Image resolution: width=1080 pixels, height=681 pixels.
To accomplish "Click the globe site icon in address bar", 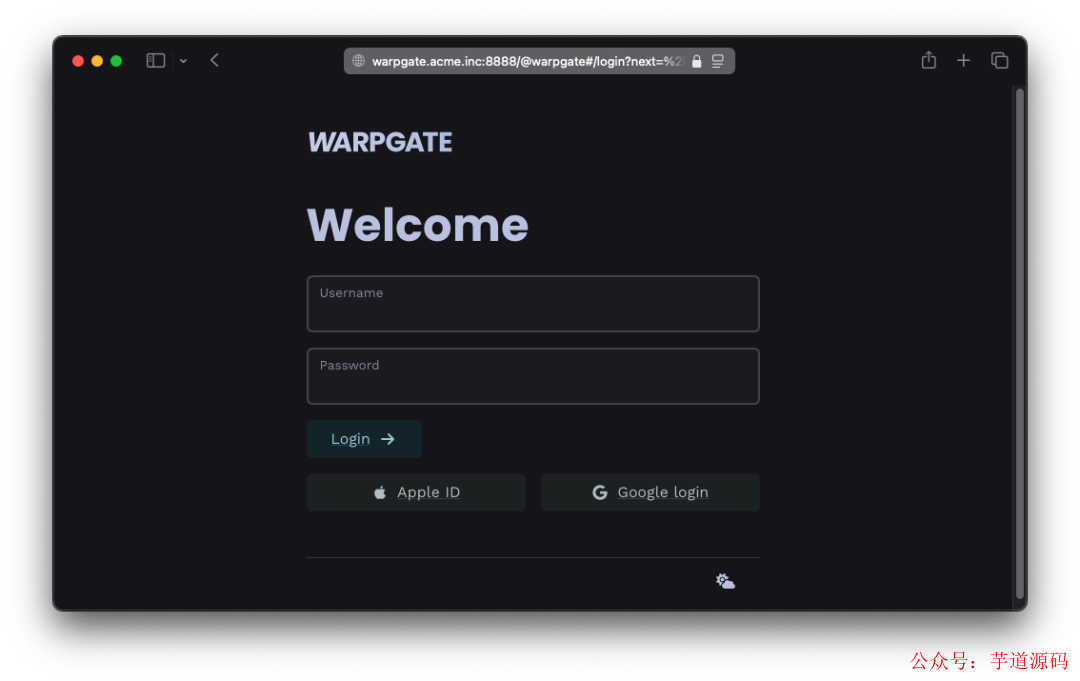I will [358, 61].
